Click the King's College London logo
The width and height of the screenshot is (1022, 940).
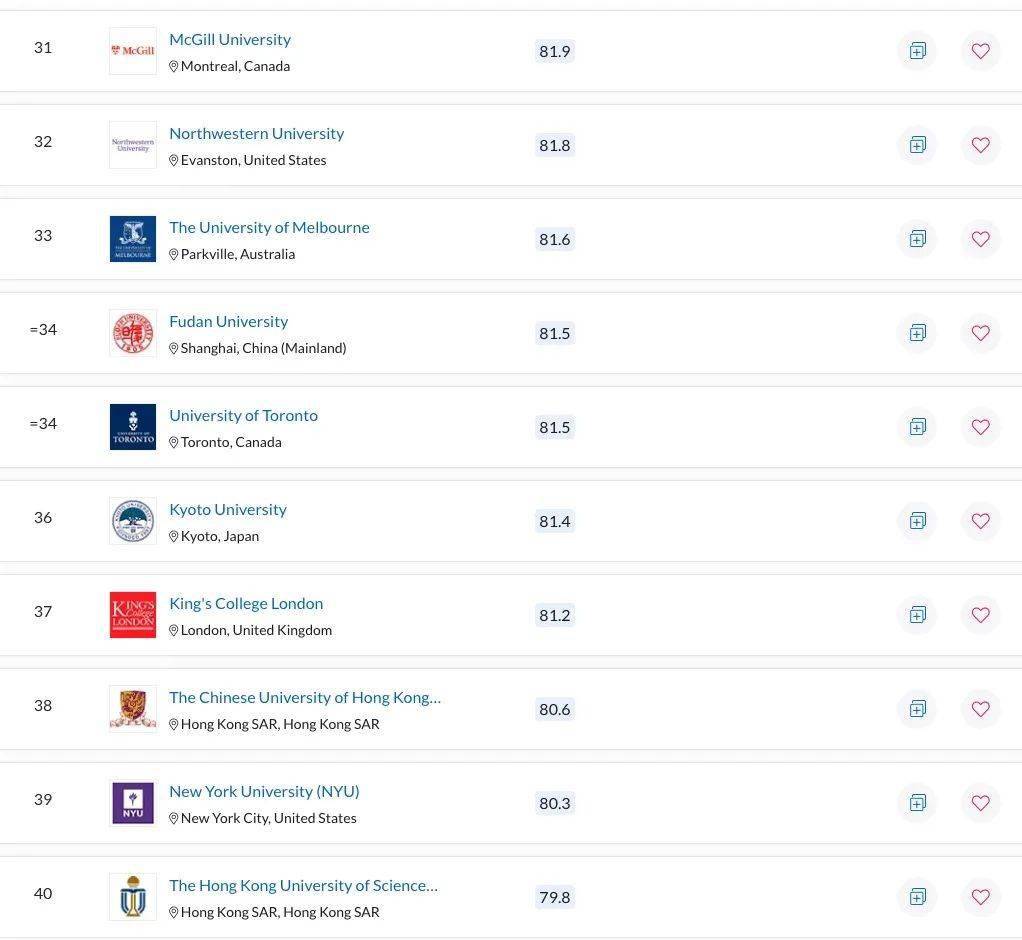pyautogui.click(x=133, y=615)
